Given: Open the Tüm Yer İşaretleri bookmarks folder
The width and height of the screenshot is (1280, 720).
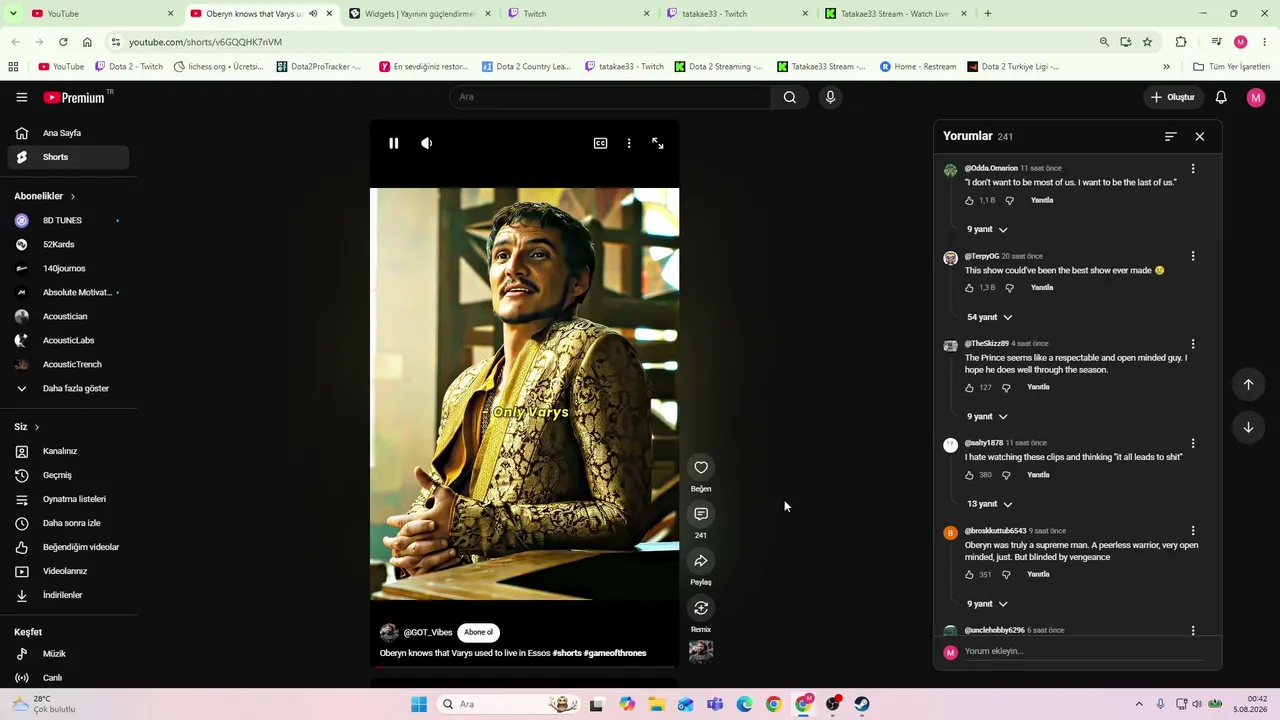Looking at the screenshot, I should pos(1232,67).
